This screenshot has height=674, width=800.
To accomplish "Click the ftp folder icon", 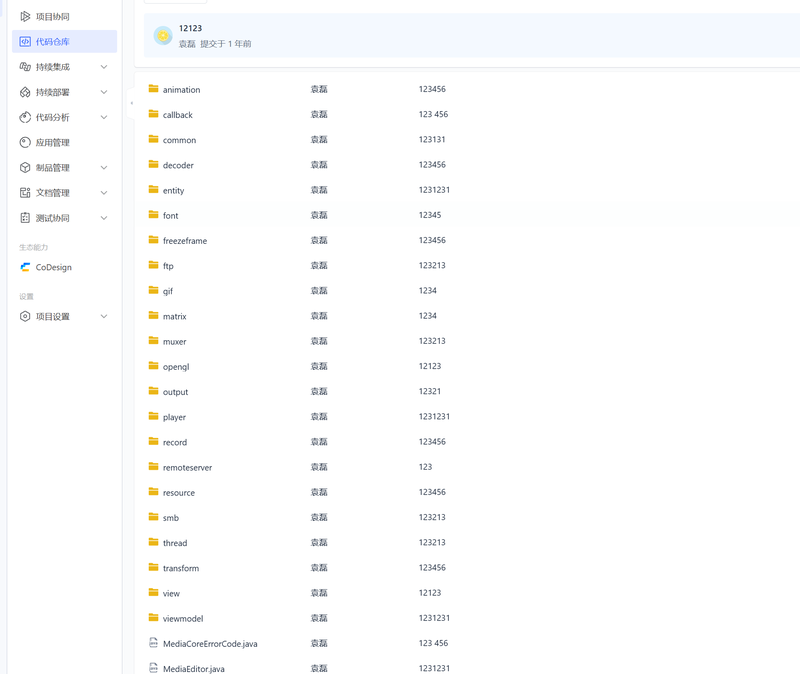I will [x=154, y=265].
